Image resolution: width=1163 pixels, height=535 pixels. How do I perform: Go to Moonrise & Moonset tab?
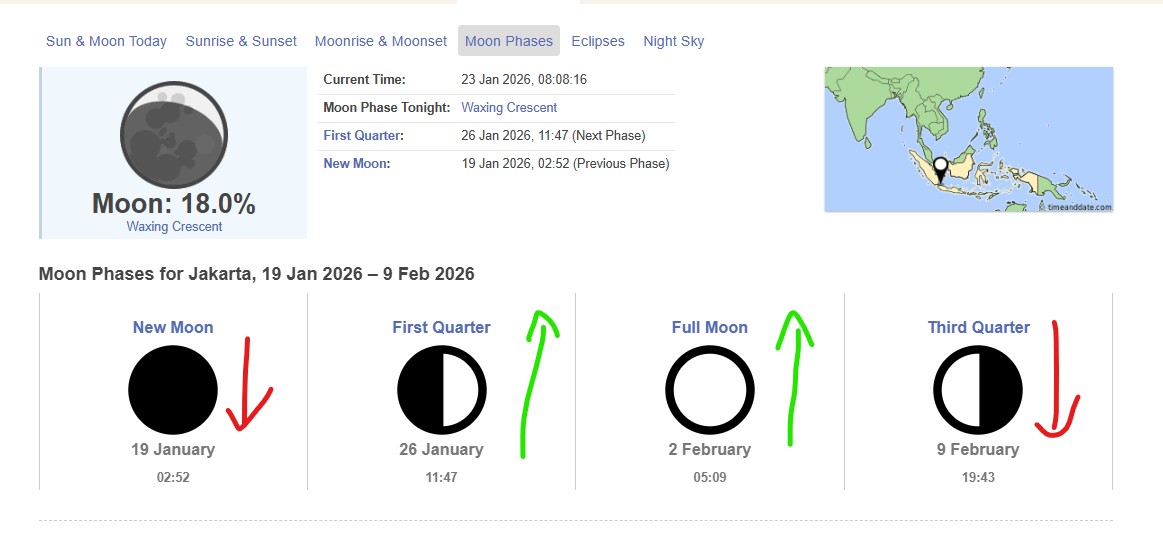click(381, 41)
